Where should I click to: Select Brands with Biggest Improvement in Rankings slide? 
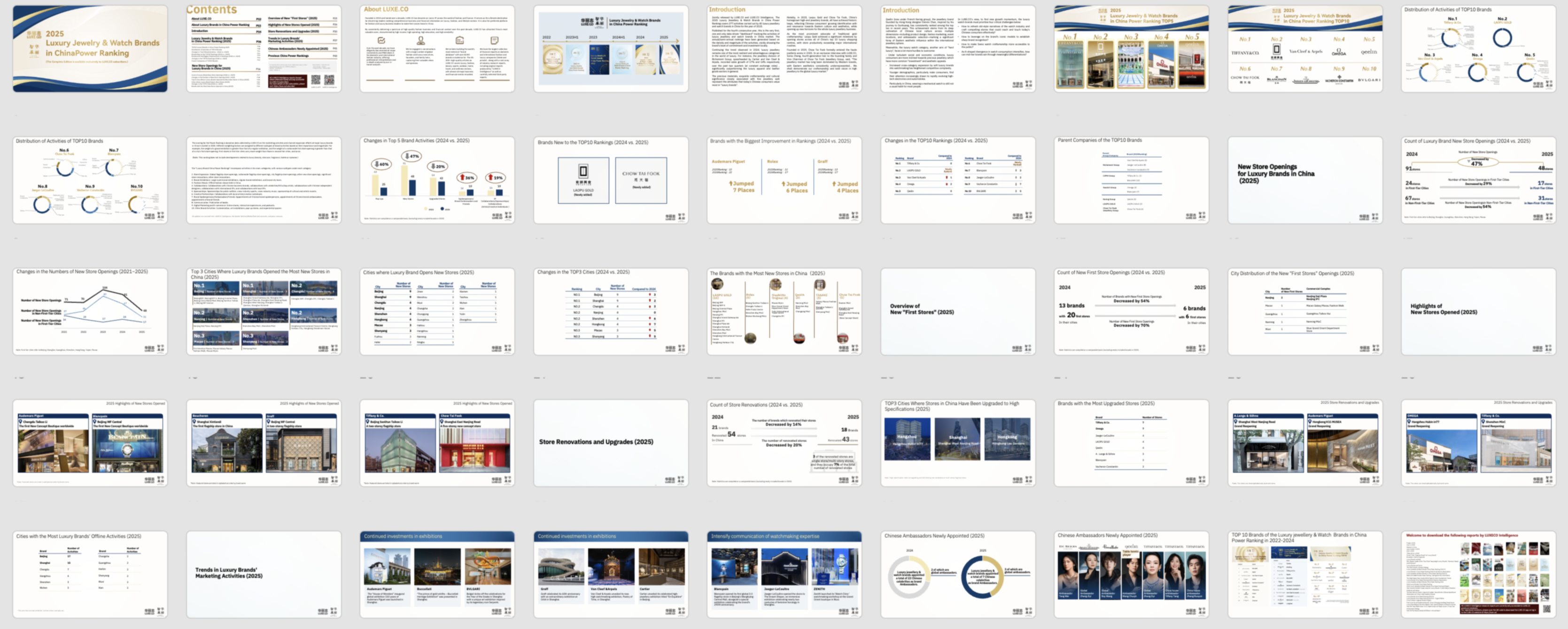click(x=784, y=180)
